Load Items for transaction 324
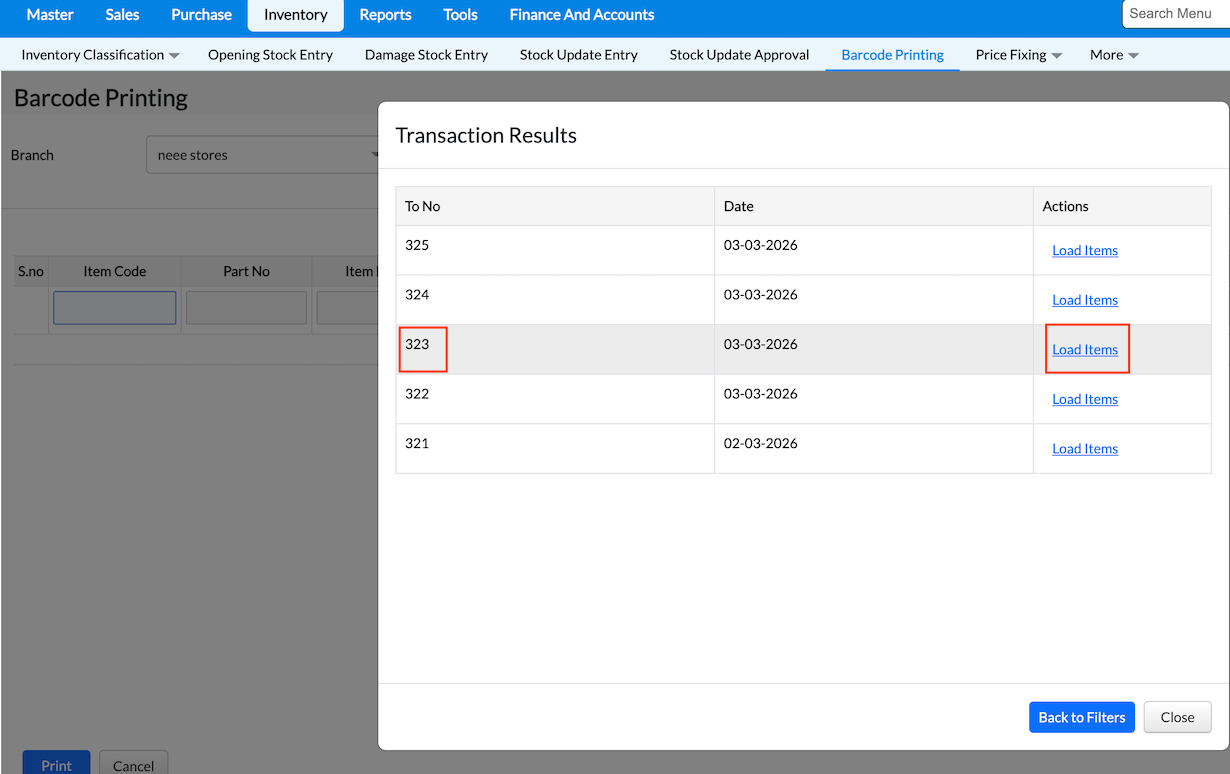The image size is (1230, 774). coord(1085,300)
